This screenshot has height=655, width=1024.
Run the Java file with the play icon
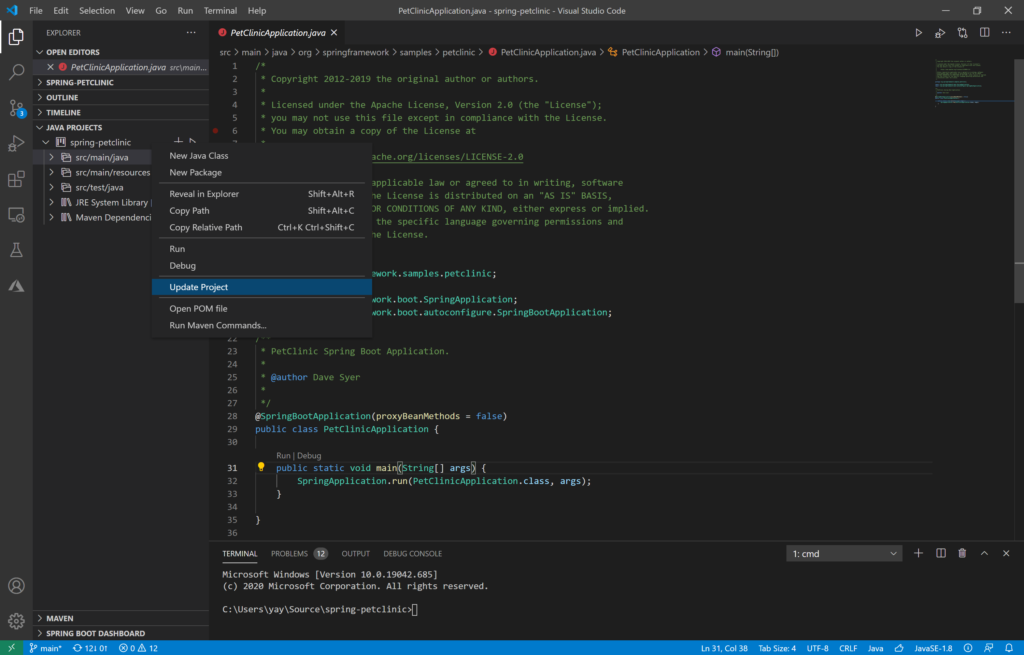[x=918, y=31]
